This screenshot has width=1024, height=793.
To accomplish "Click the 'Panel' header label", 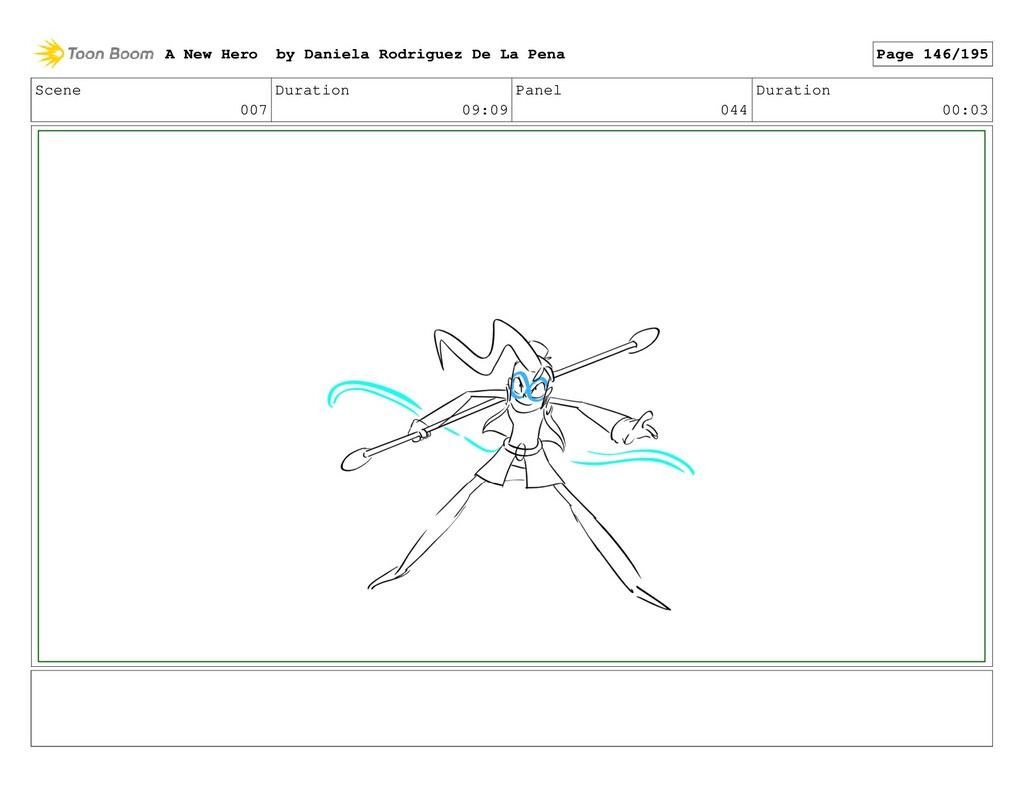I will pyautogui.click(x=538, y=90).
